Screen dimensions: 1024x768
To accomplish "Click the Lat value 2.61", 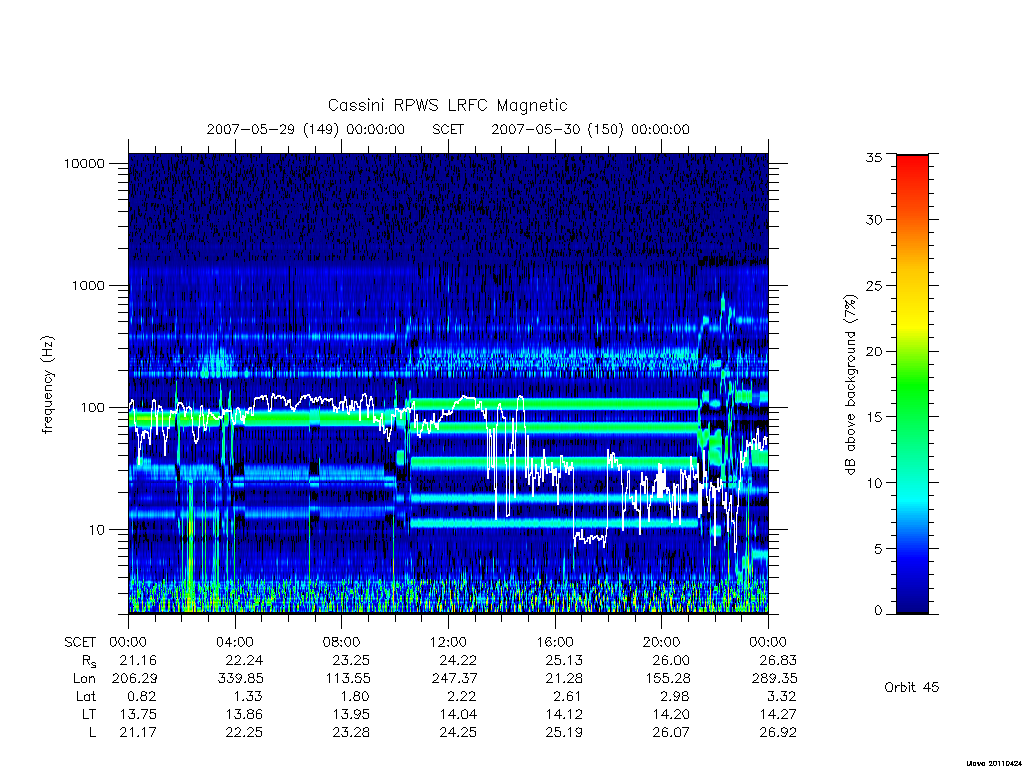I will (566, 697).
